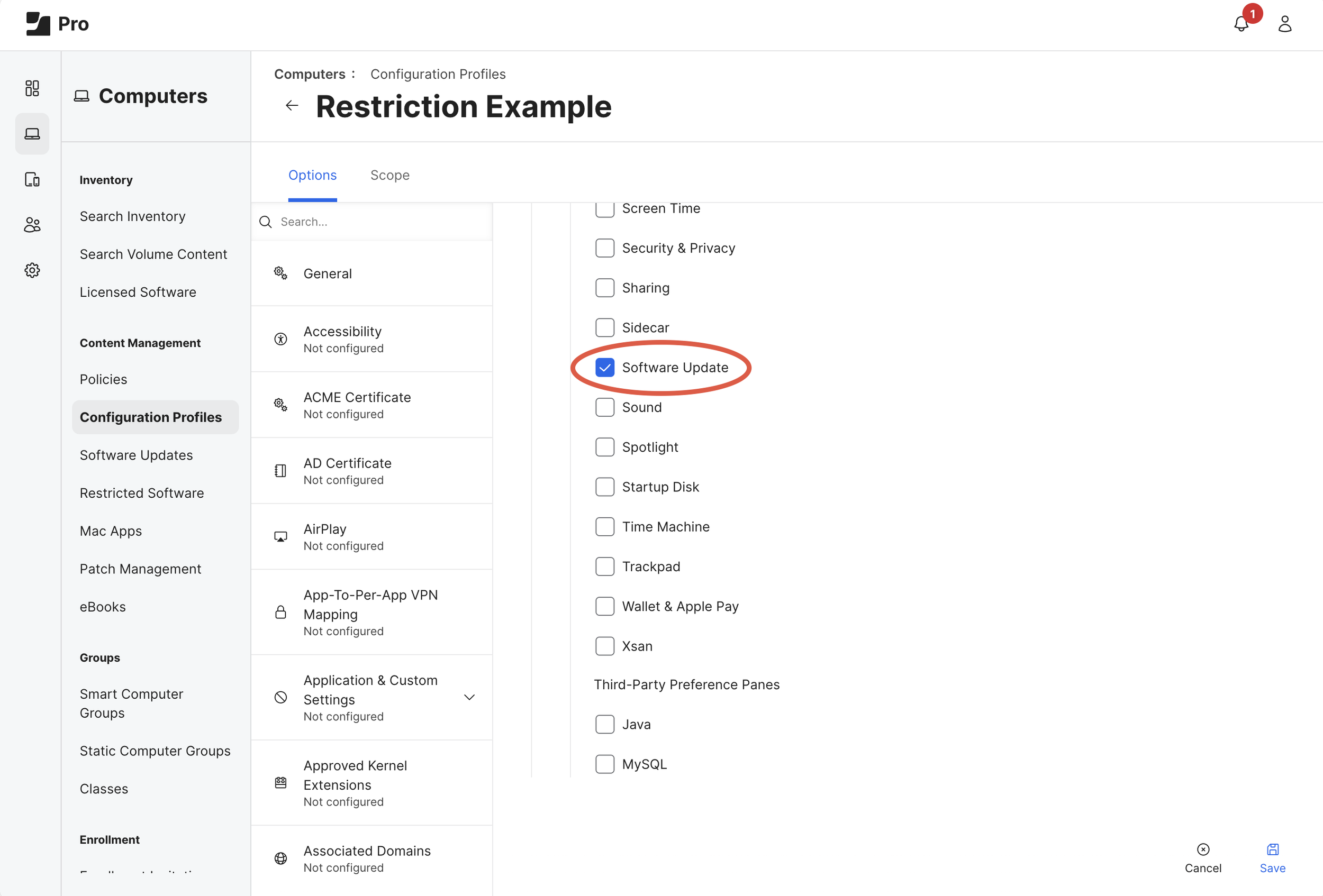The height and width of the screenshot is (896, 1323).
Task: Tick the Java preference pane checkbox
Action: (604, 724)
